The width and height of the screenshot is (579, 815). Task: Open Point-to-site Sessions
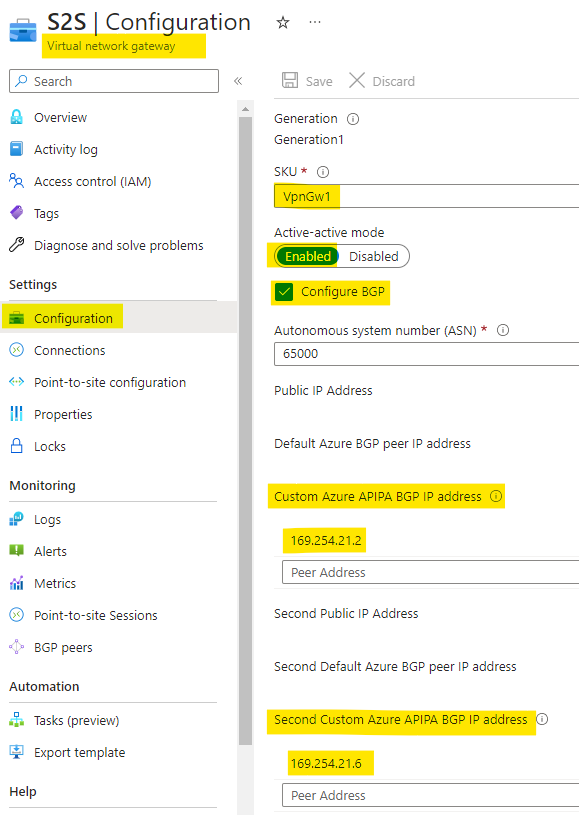pyautogui.click(x=96, y=615)
